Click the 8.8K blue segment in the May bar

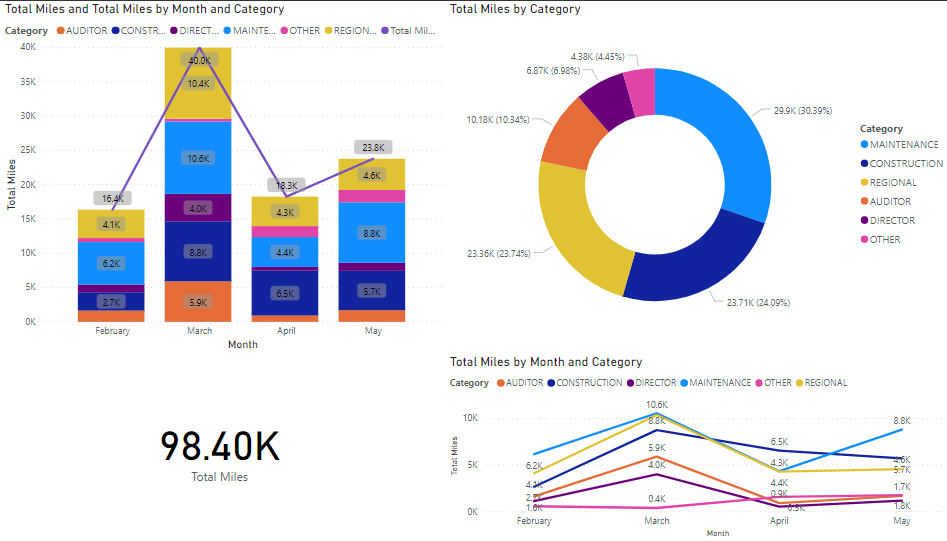[371, 233]
